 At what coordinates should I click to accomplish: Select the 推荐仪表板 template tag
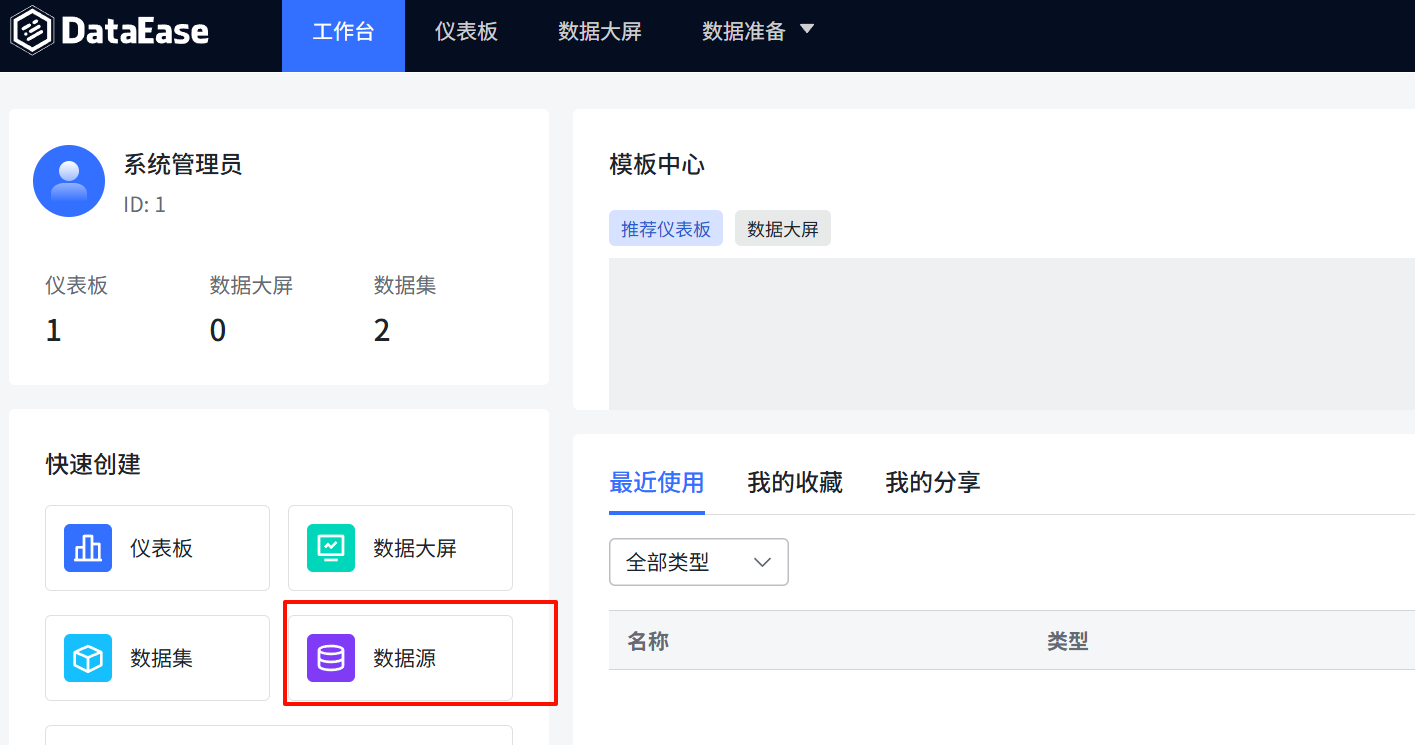665,229
